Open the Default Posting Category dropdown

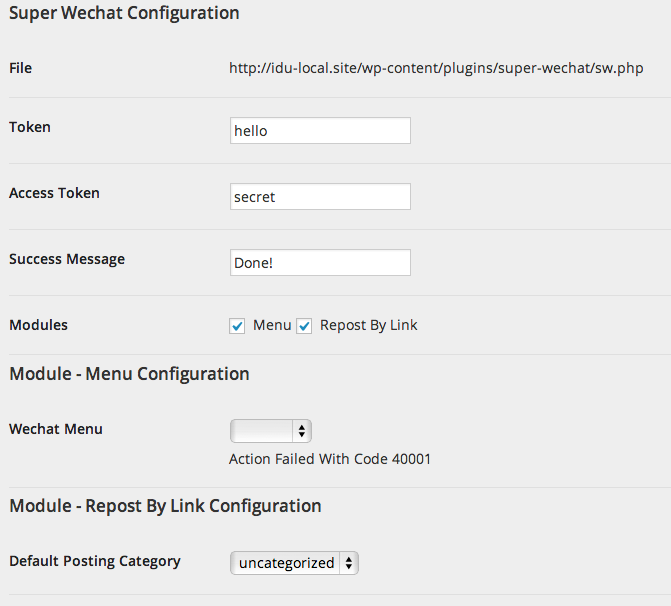tap(294, 563)
